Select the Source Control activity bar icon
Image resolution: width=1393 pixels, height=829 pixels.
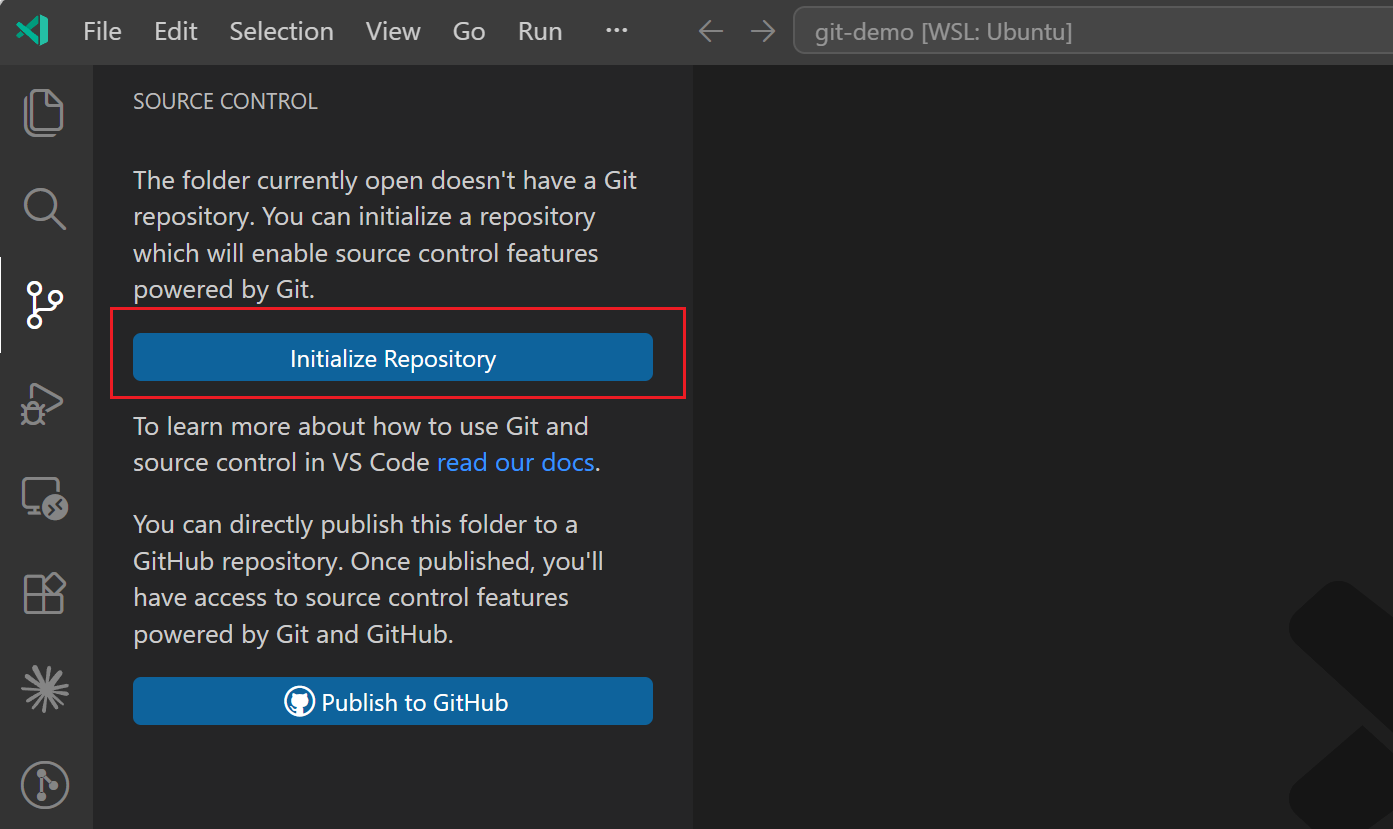click(44, 305)
